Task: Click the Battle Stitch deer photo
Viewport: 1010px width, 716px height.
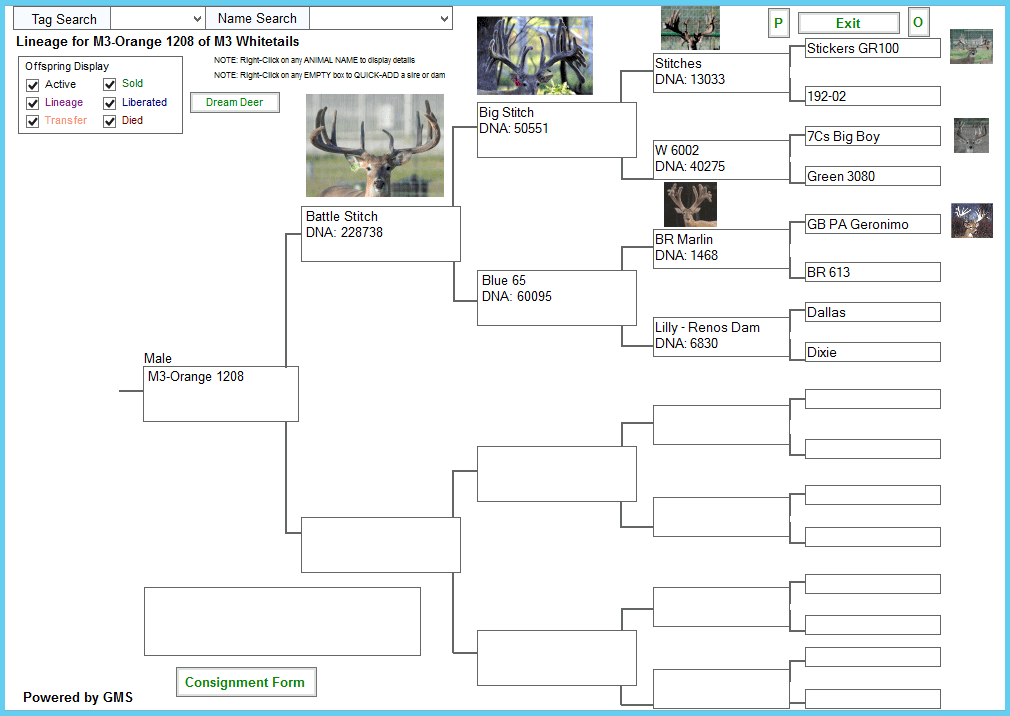Action: [x=374, y=146]
